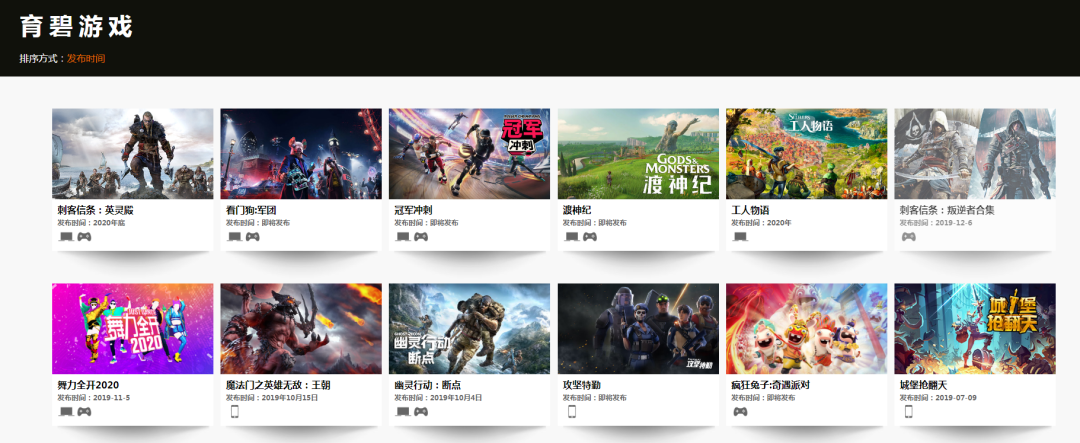Click release date text 2020年 under 工人物语
Image resolution: width=1080 pixels, height=443 pixels.
click(x=779, y=223)
